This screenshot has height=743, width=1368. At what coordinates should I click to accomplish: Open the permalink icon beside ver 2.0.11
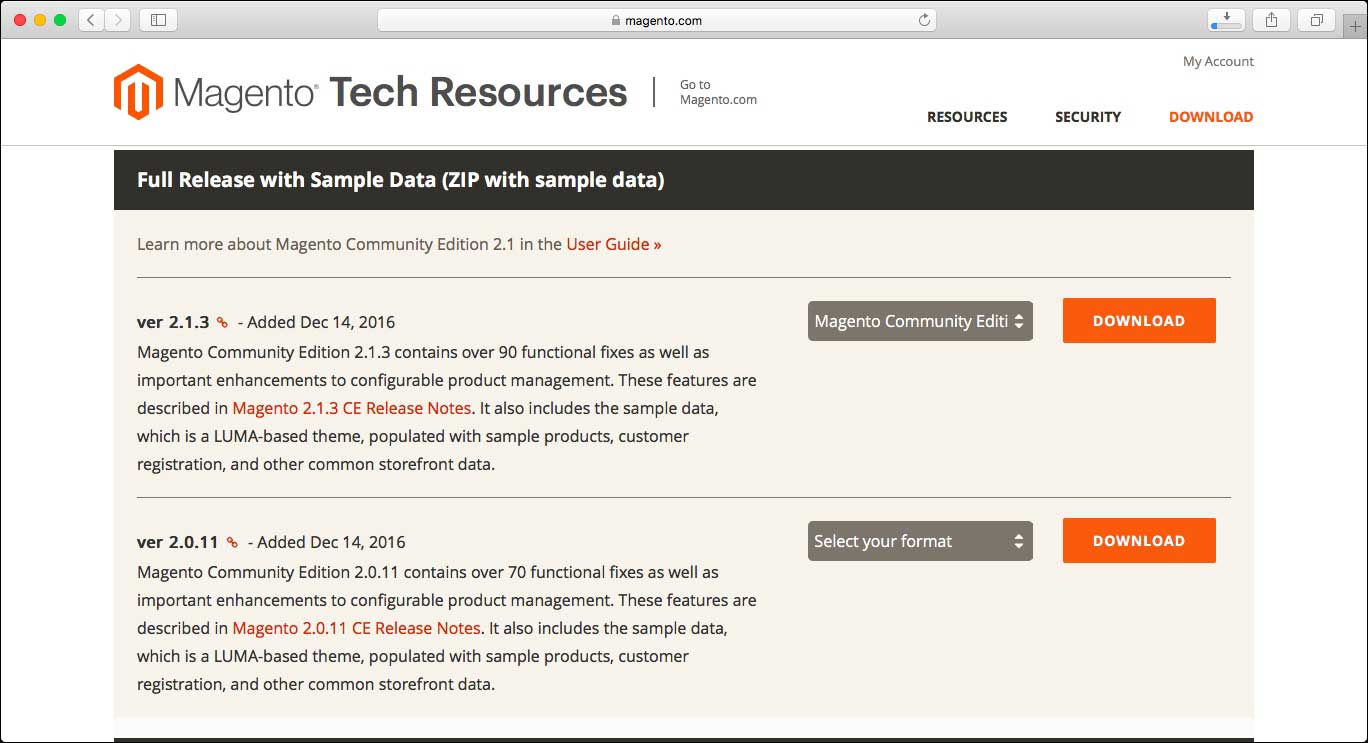pyautogui.click(x=232, y=543)
